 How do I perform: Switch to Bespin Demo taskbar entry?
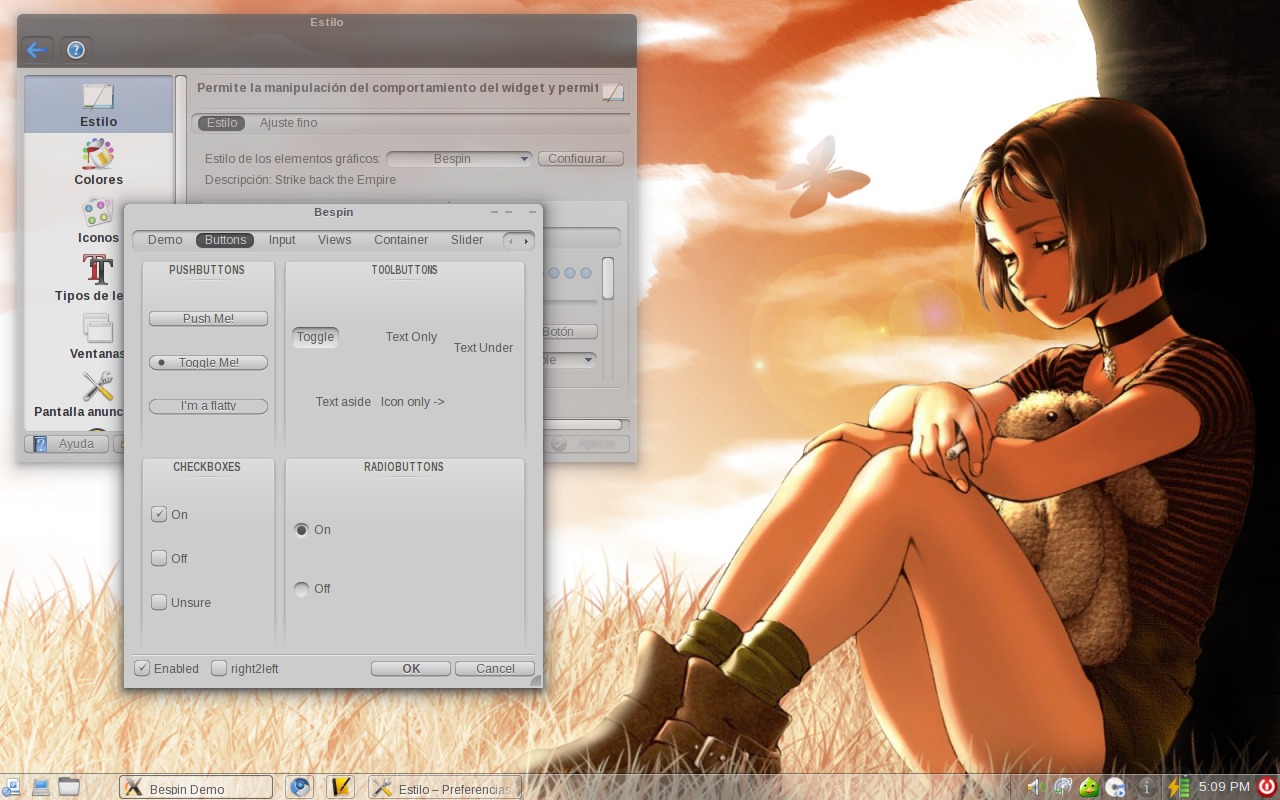[x=196, y=787]
